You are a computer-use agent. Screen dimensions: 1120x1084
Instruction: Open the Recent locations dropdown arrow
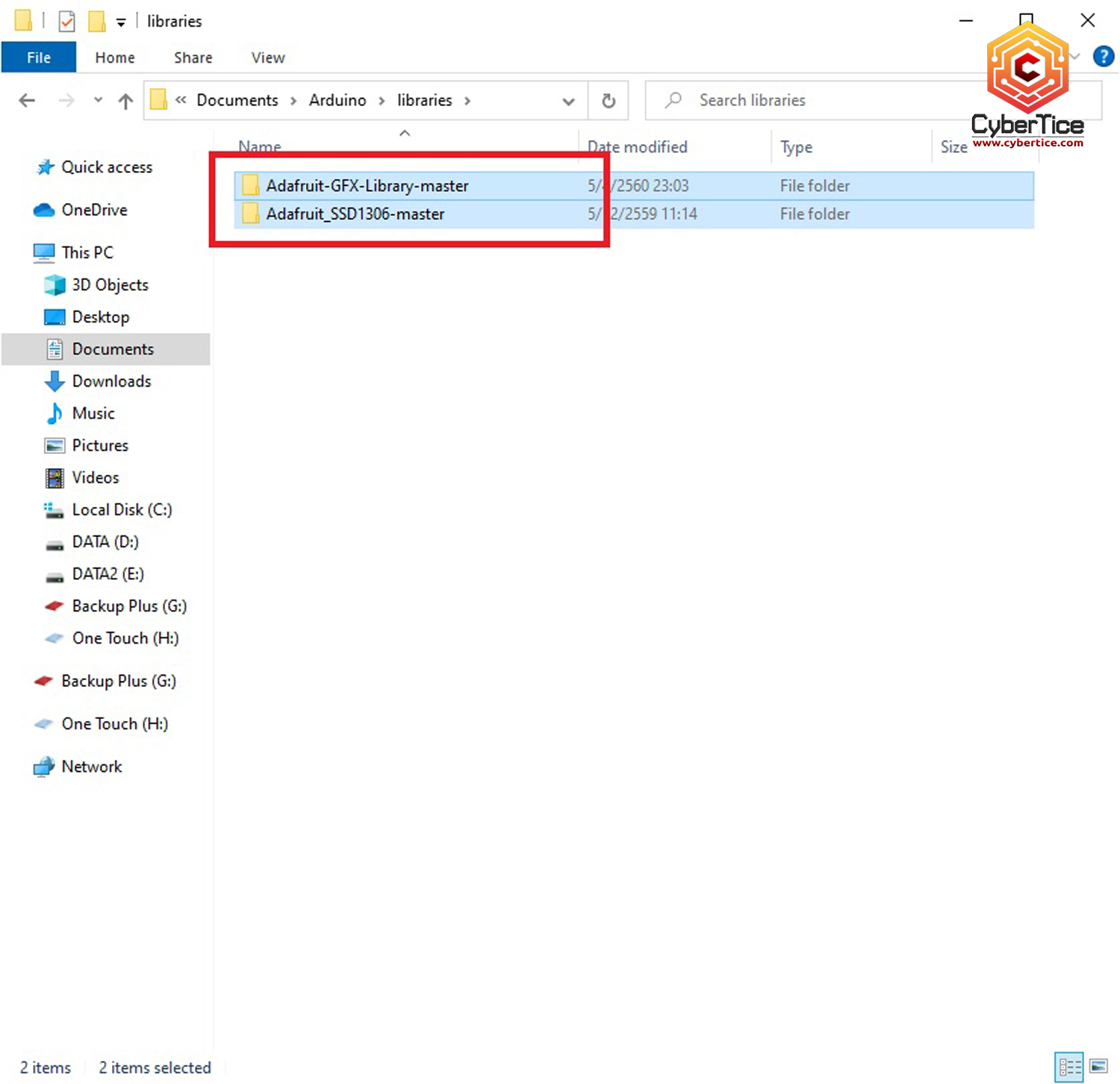tap(98, 100)
